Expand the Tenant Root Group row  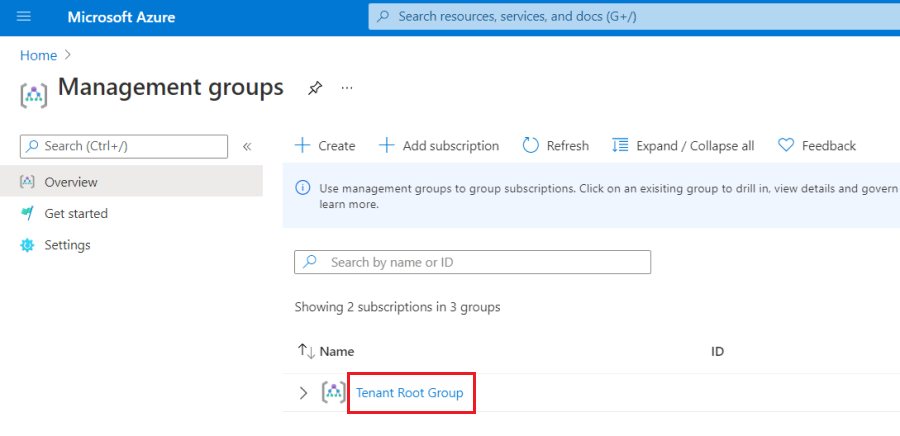(304, 393)
